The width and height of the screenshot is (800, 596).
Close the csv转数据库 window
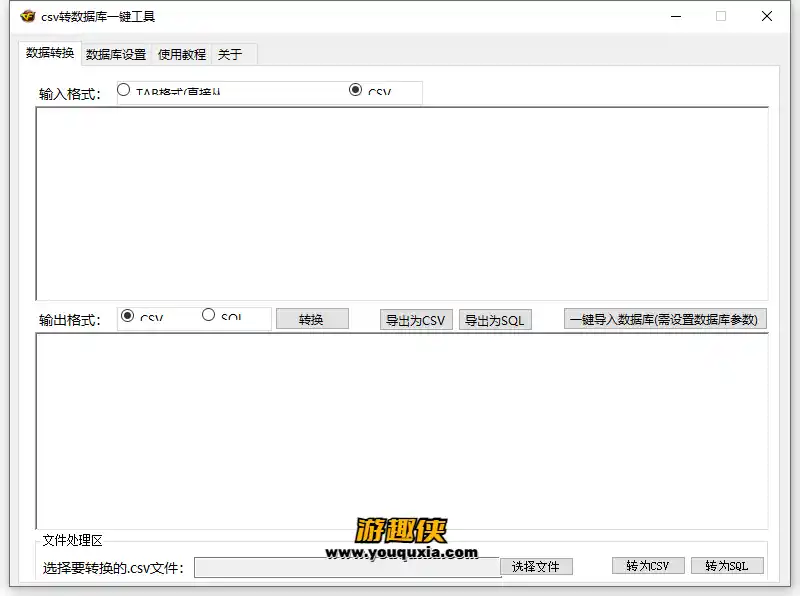click(x=766, y=16)
